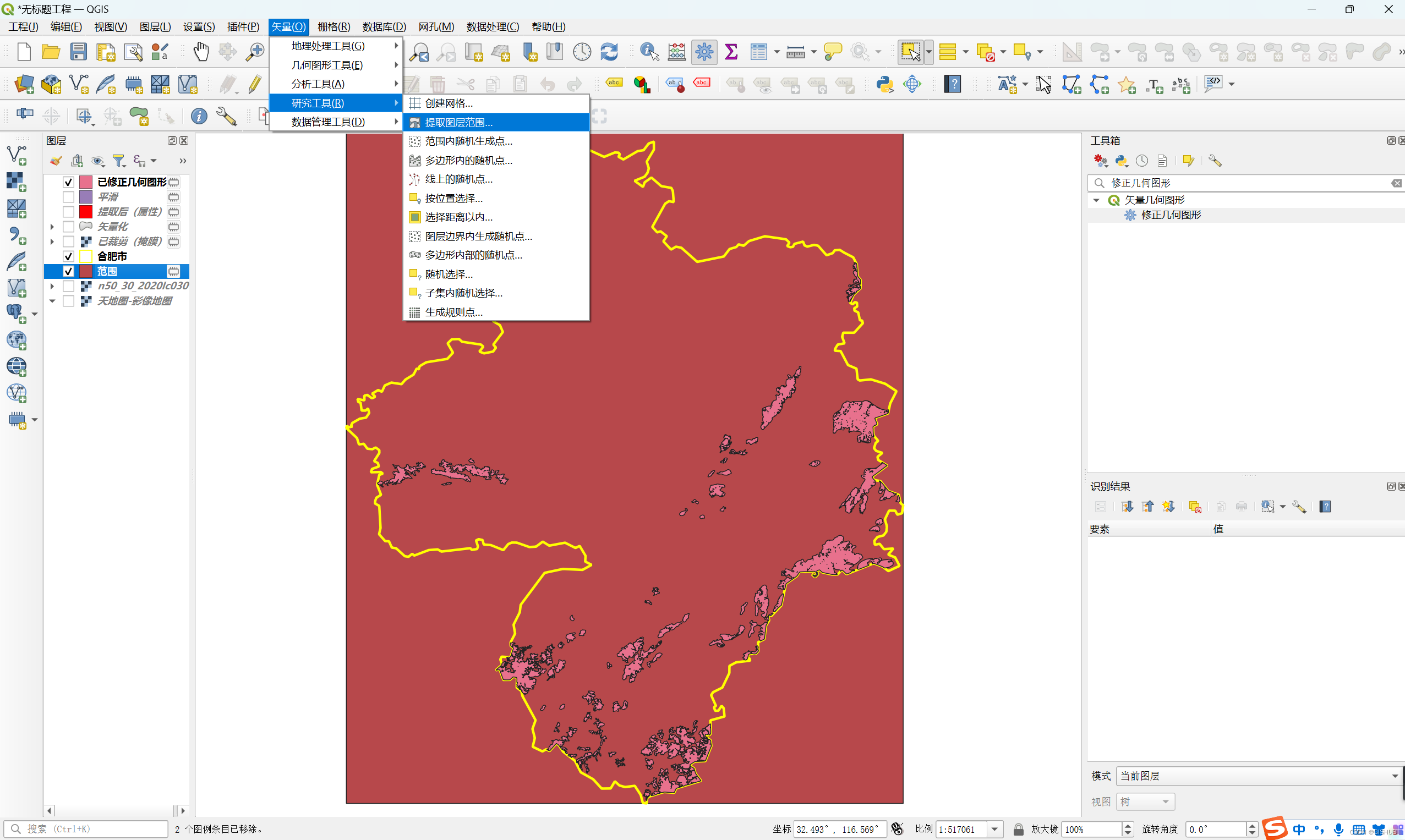Open the 栅格 menu
1405x840 pixels.
point(334,26)
